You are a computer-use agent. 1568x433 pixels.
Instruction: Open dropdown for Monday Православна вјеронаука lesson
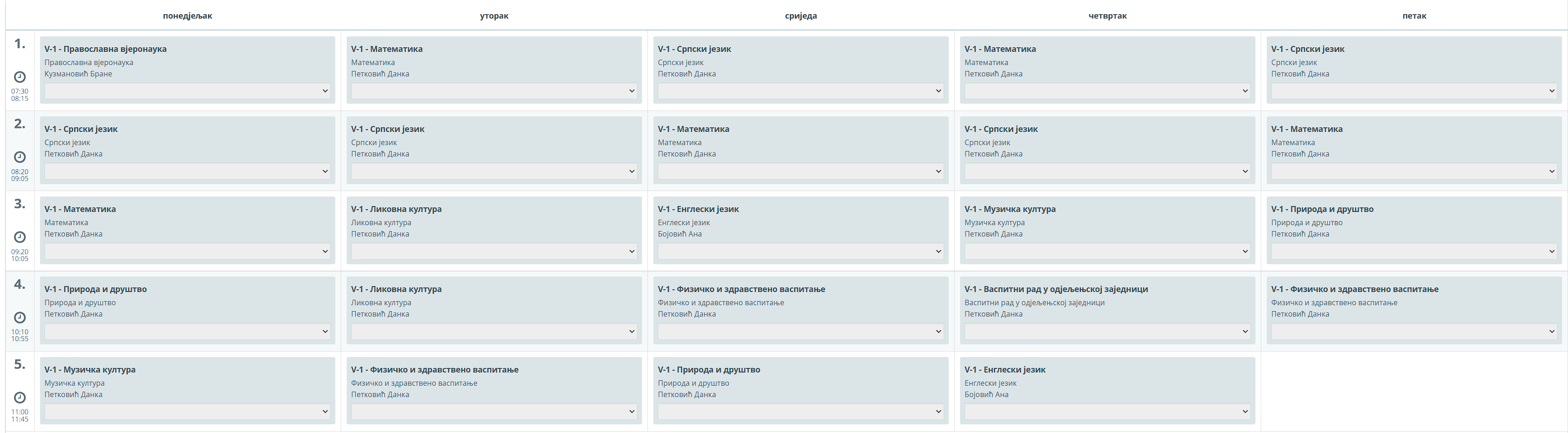click(187, 91)
